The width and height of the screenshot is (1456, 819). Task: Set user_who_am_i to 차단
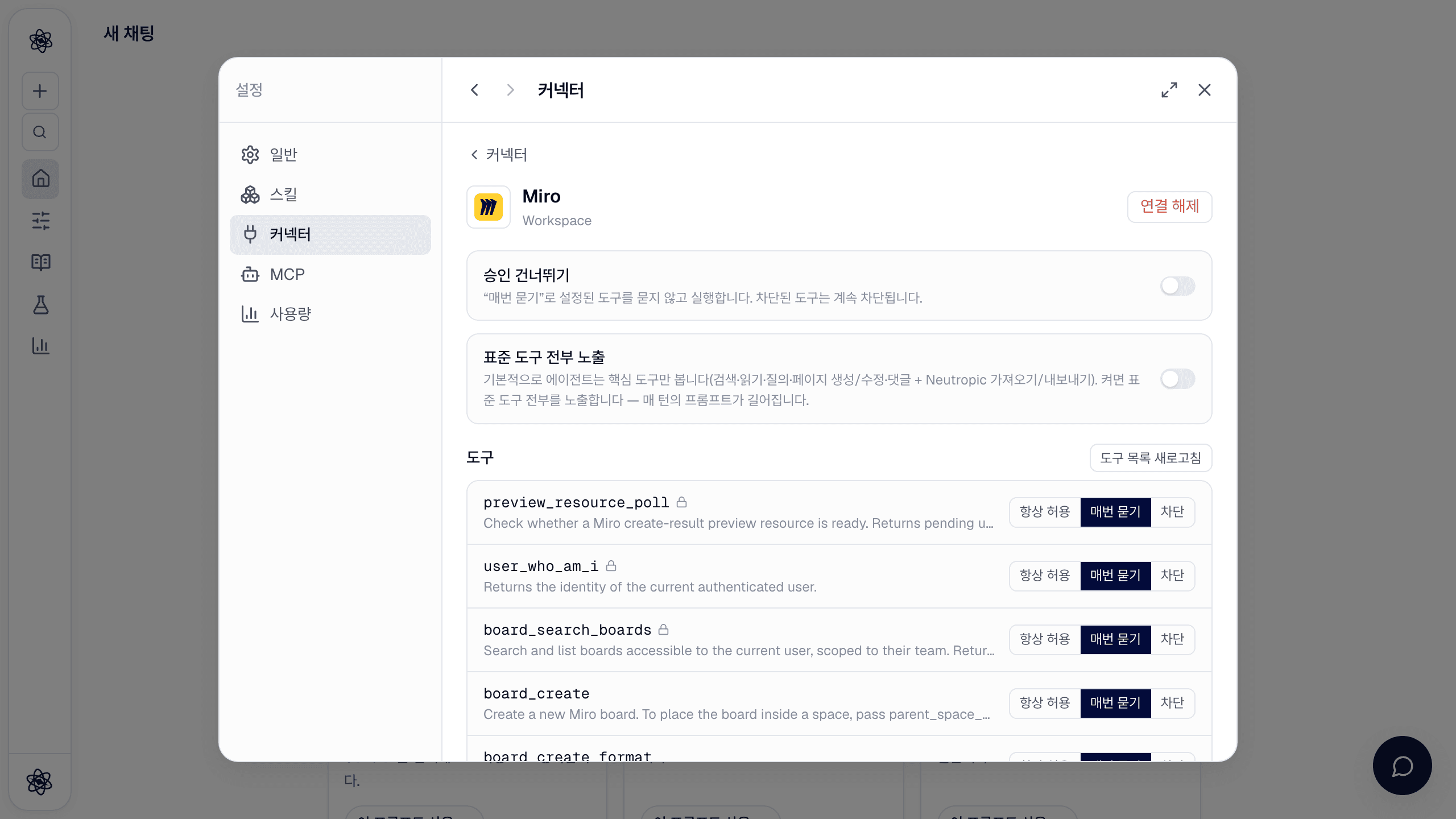[x=1172, y=576]
